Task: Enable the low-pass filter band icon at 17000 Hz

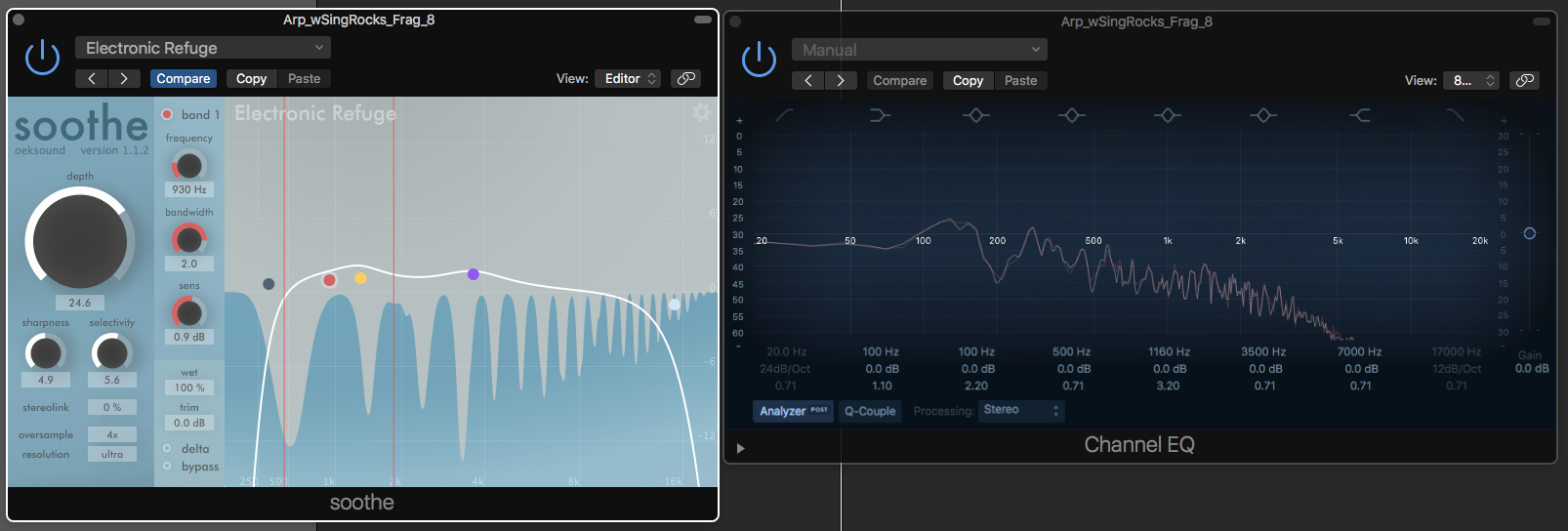Action: 1455,115
